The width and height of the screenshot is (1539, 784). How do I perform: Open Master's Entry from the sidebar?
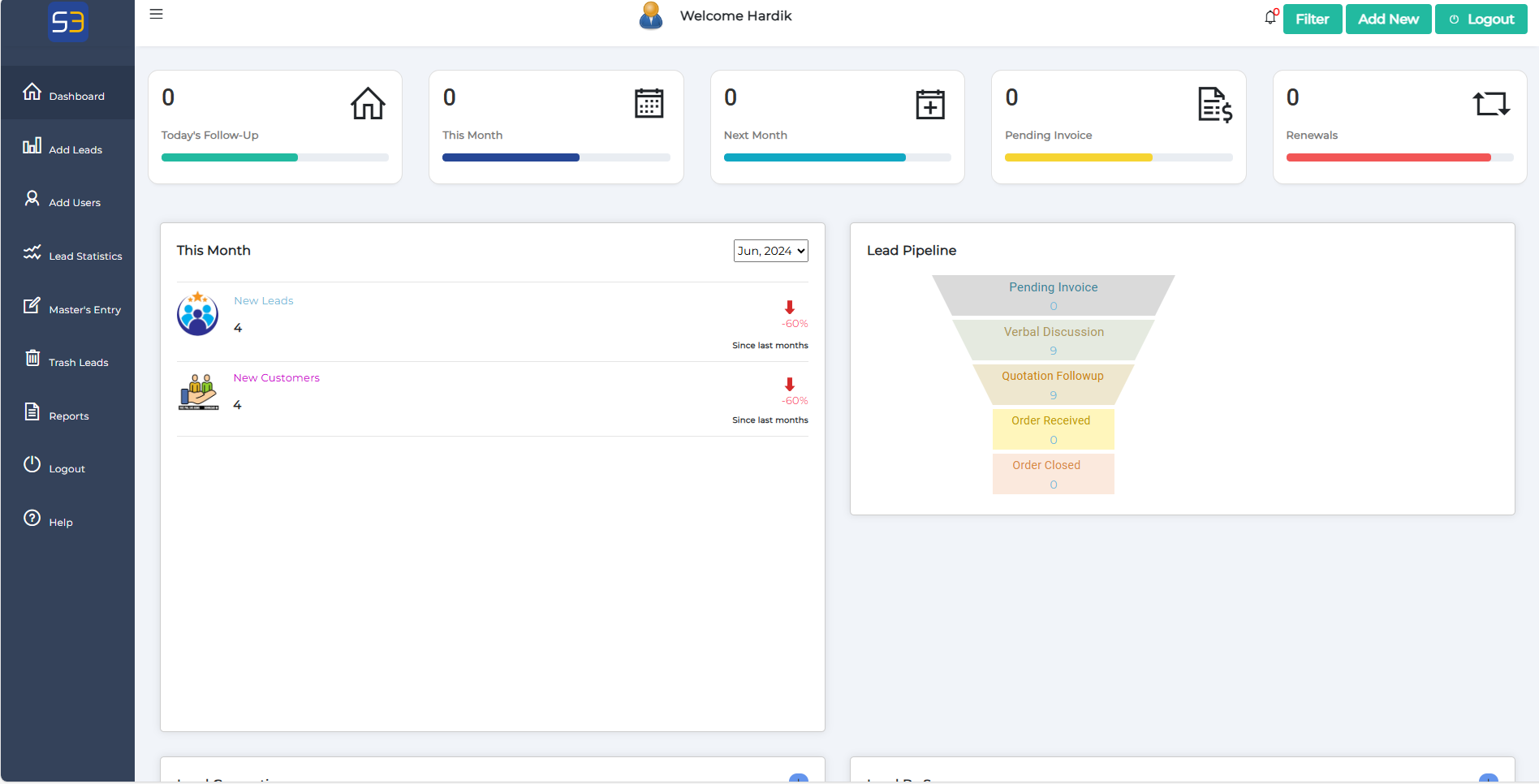[84, 309]
